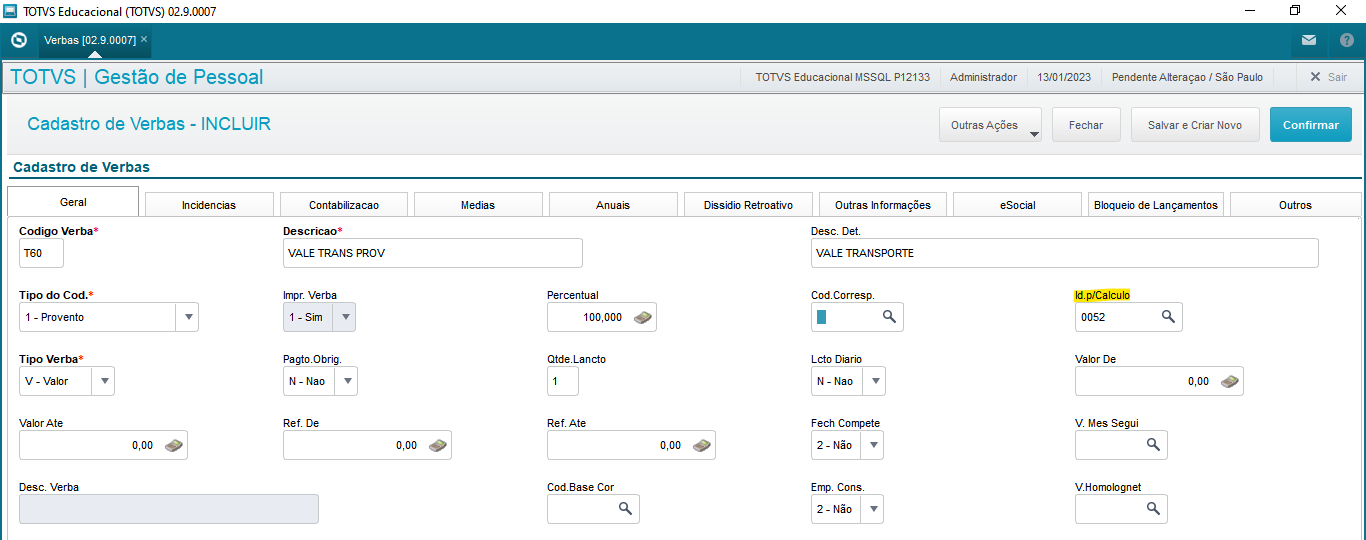Open lookup magnifier for V. Mes Segui
1366x540 pixels.
click(x=1153, y=445)
